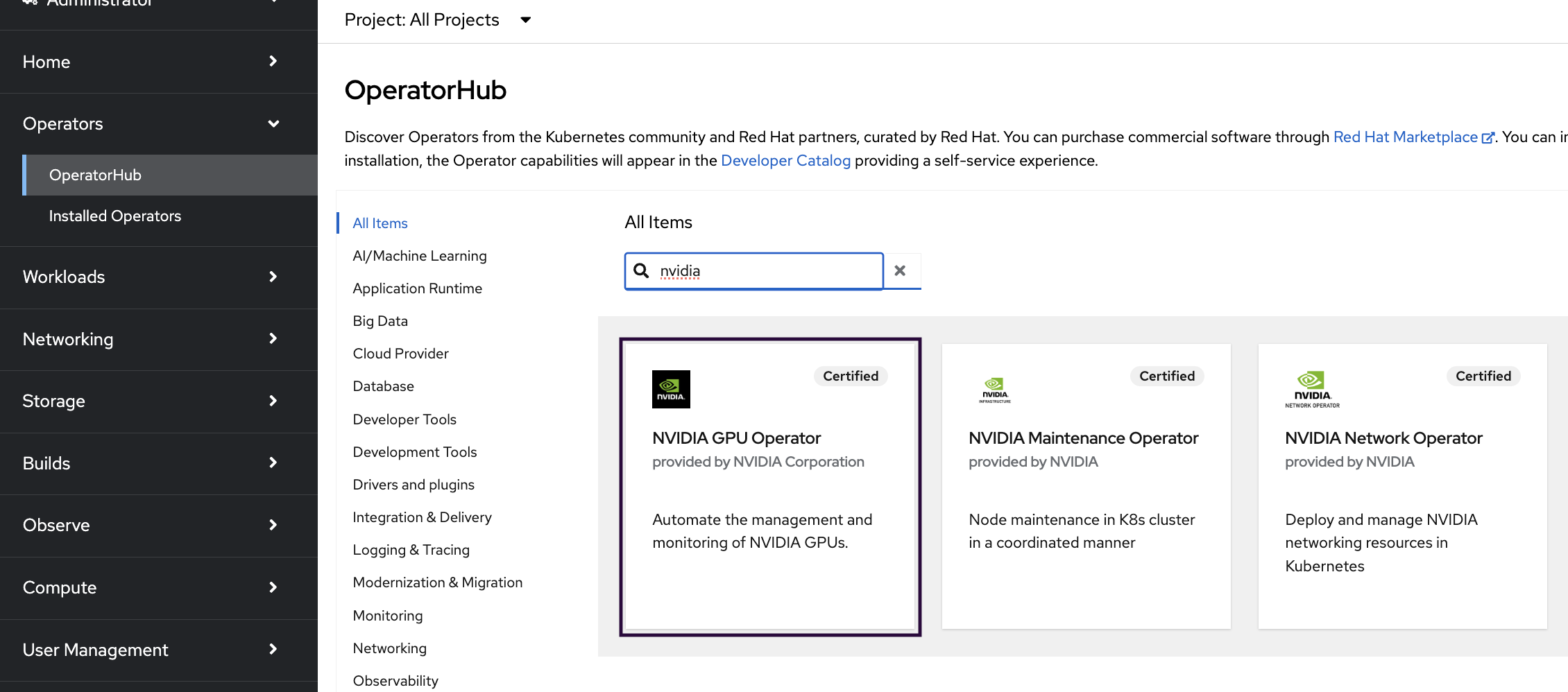Open the Developer Catalog link

[x=785, y=161]
